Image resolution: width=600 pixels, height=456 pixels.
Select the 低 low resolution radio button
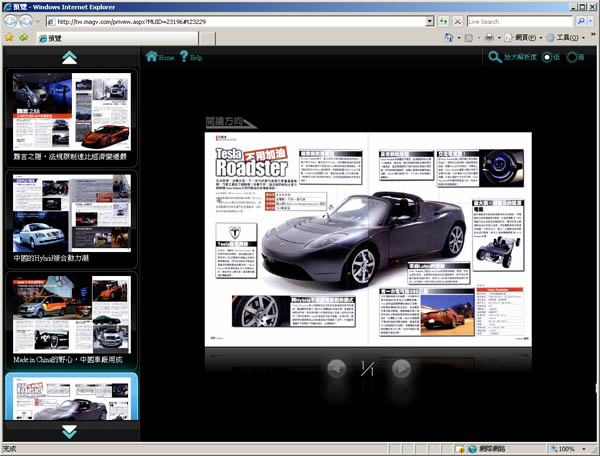click(x=547, y=57)
